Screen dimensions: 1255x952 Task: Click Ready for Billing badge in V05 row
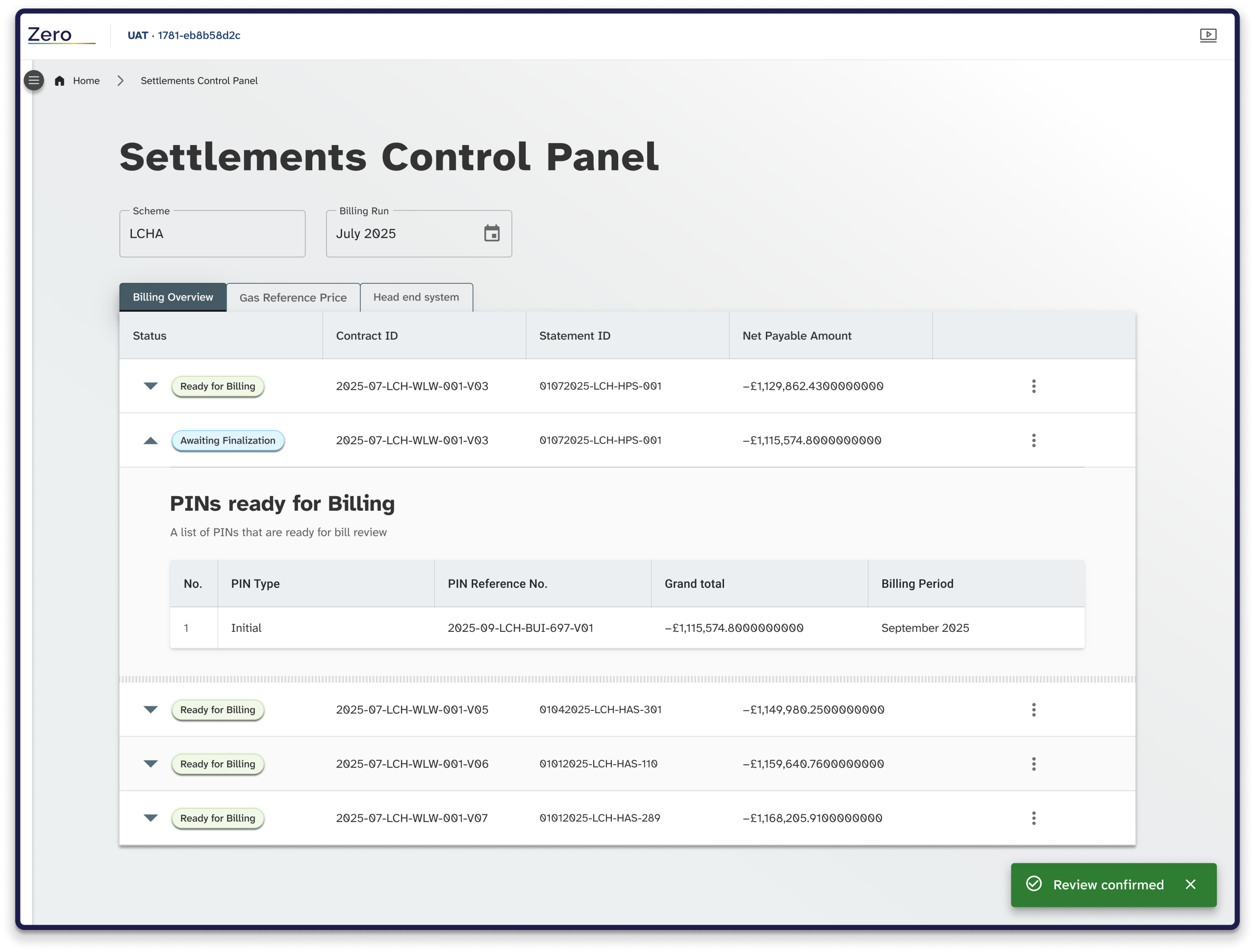pyautogui.click(x=218, y=710)
